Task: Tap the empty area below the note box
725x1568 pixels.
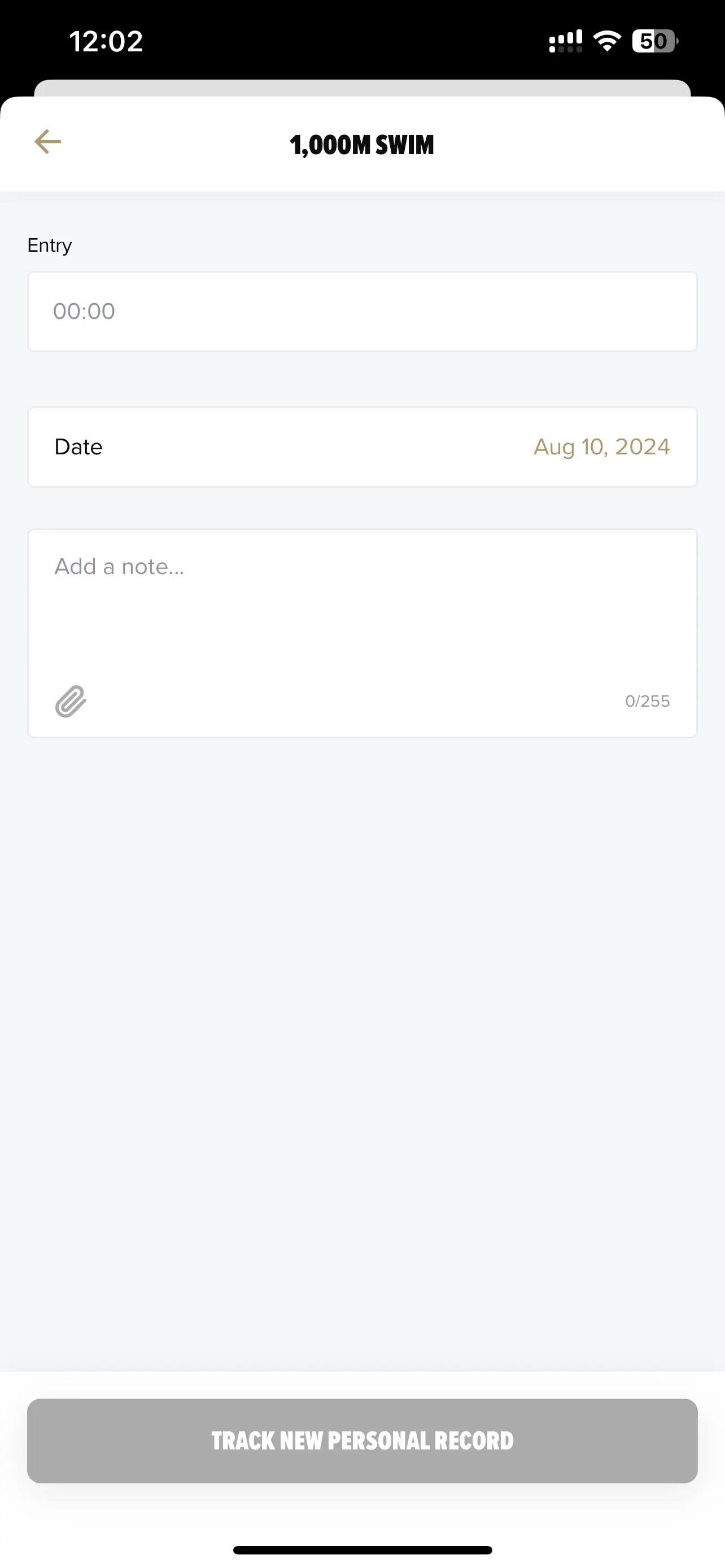Action: coord(362,1053)
